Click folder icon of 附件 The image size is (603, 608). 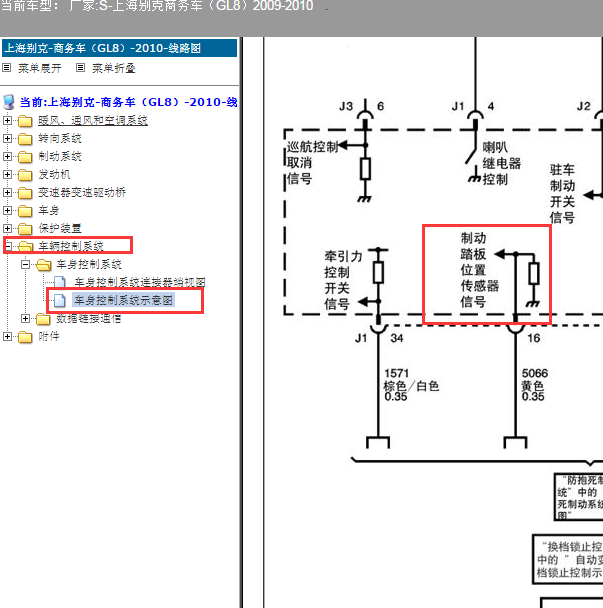(x=25, y=337)
